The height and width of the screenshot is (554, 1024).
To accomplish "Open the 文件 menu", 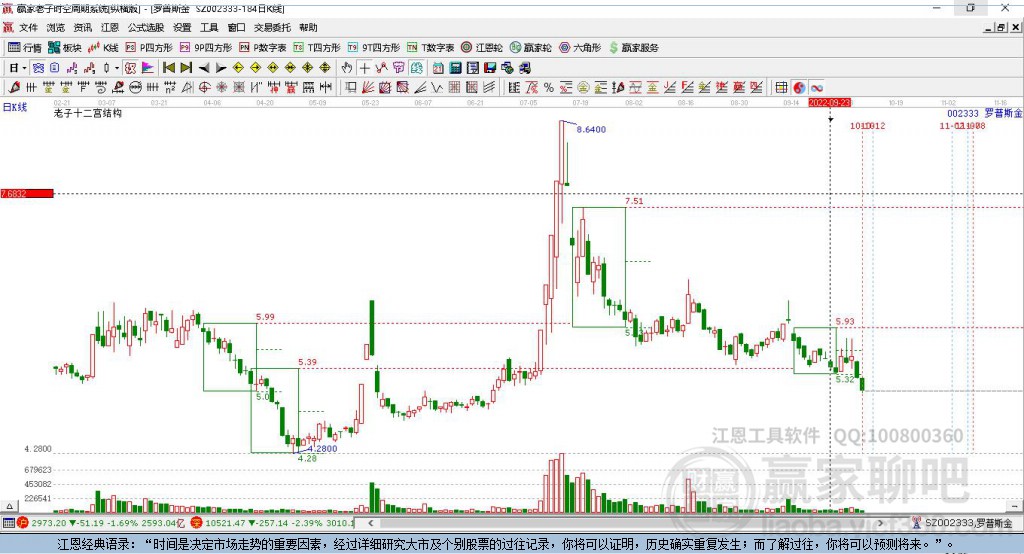I will [28, 27].
